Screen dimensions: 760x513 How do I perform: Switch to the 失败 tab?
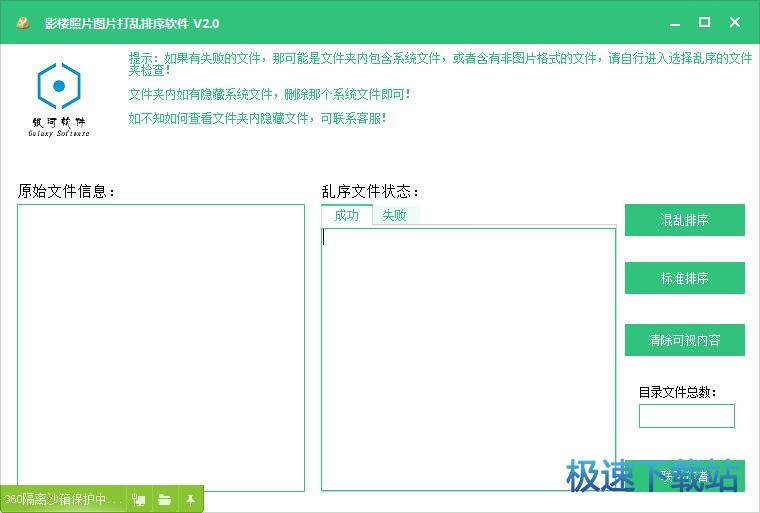point(394,215)
